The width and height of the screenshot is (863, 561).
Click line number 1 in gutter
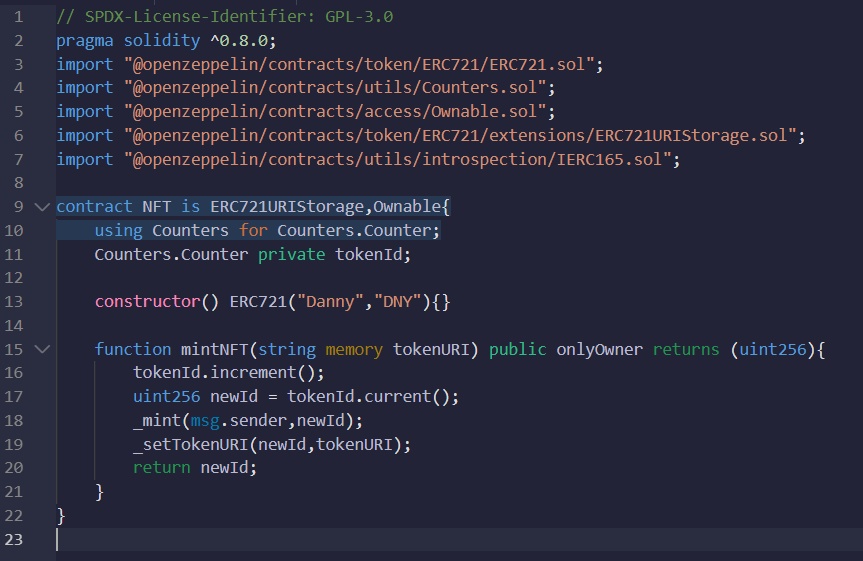[x=18, y=17]
